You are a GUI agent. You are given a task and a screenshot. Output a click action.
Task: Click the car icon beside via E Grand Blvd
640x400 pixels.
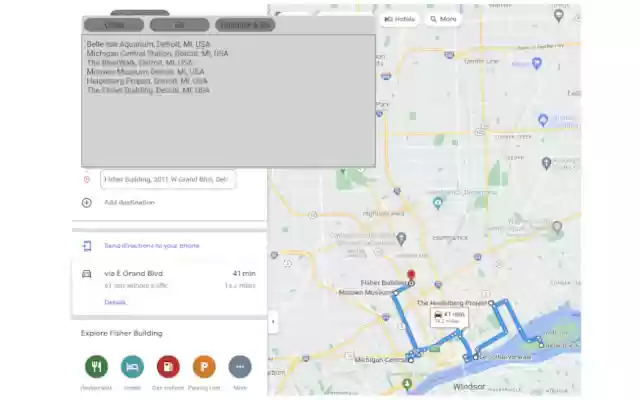(x=87, y=274)
